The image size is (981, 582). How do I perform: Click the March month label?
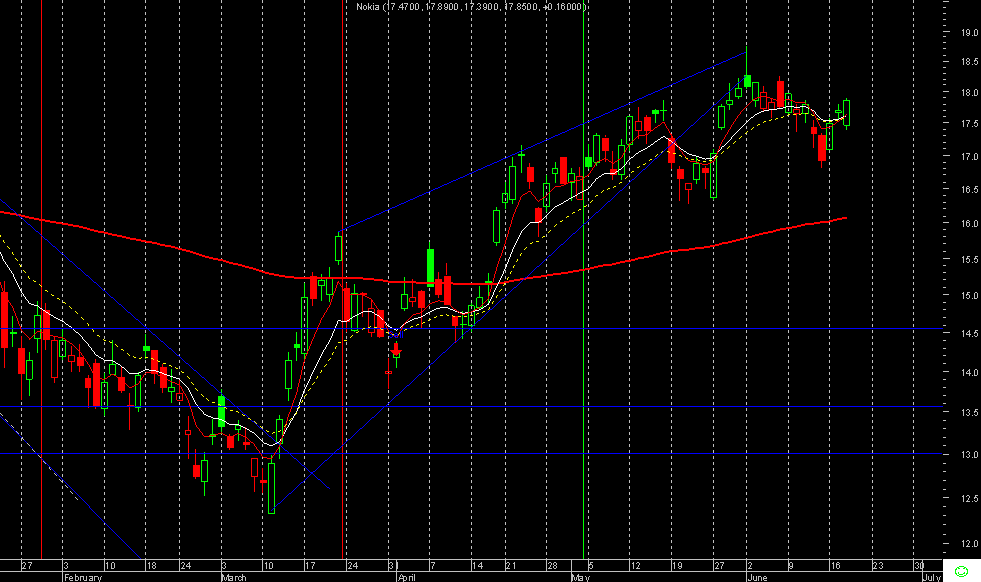(x=234, y=577)
